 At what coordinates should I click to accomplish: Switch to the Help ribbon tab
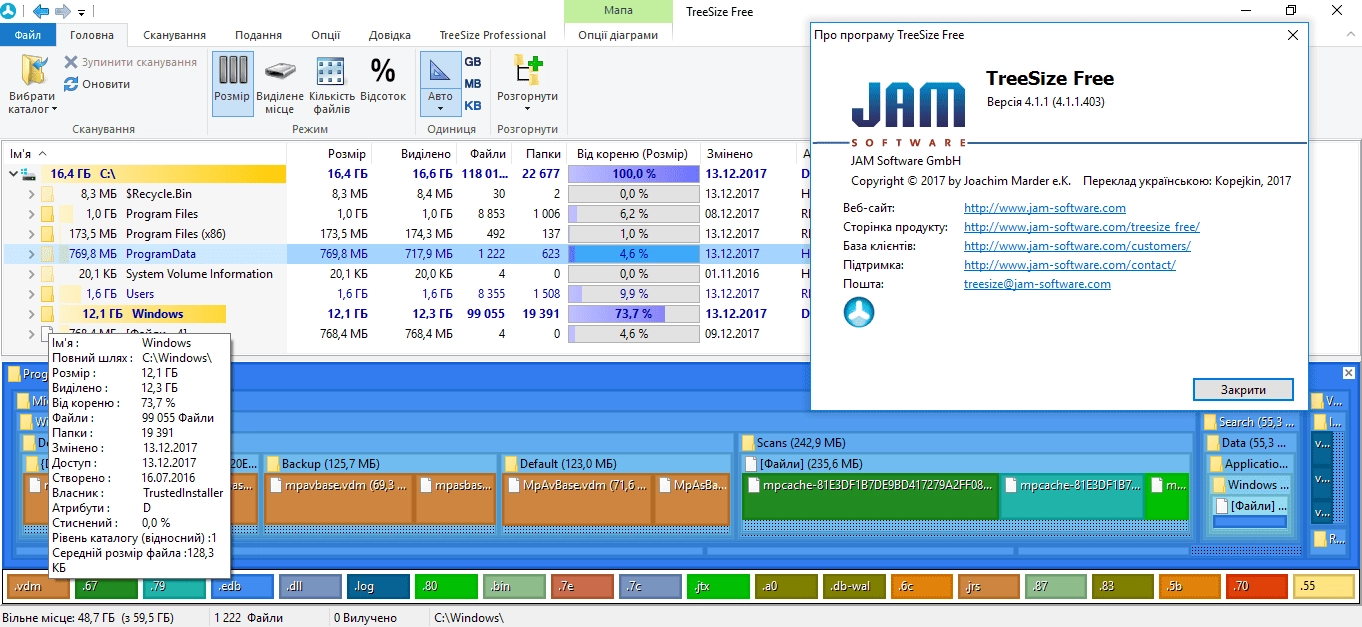coord(390,35)
